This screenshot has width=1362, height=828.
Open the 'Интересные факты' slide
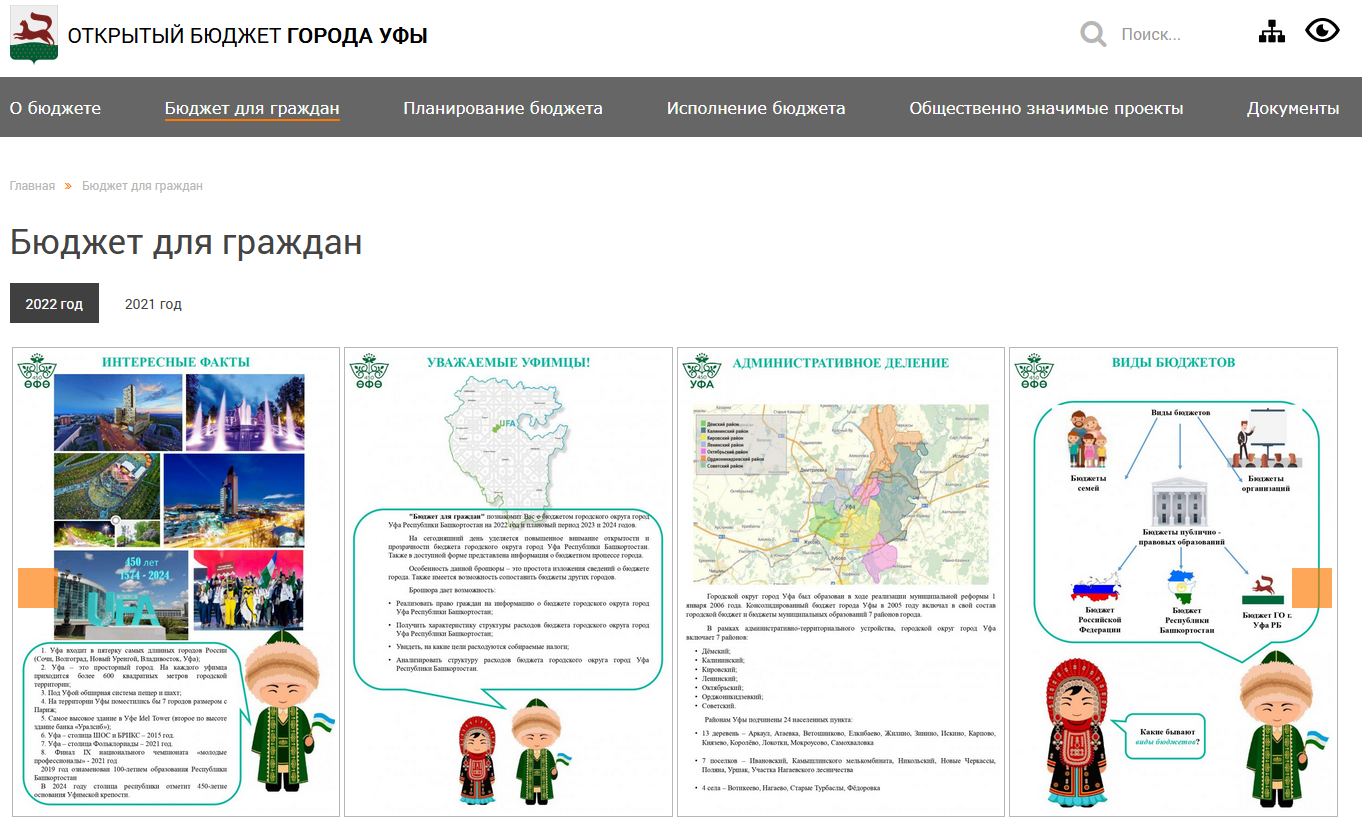coord(176,582)
